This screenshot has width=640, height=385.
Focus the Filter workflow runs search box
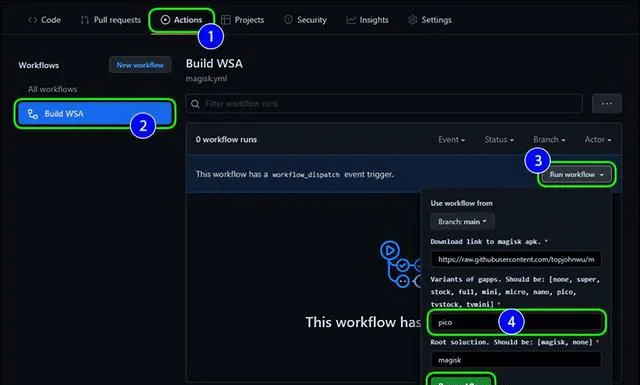tap(384, 104)
